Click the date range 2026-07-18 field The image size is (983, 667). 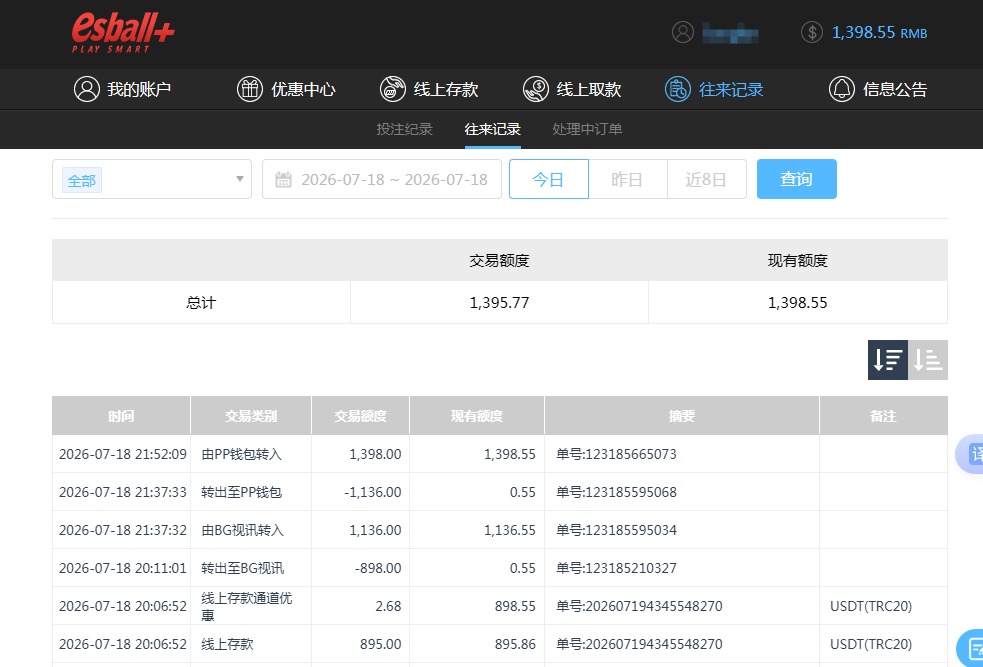382,179
